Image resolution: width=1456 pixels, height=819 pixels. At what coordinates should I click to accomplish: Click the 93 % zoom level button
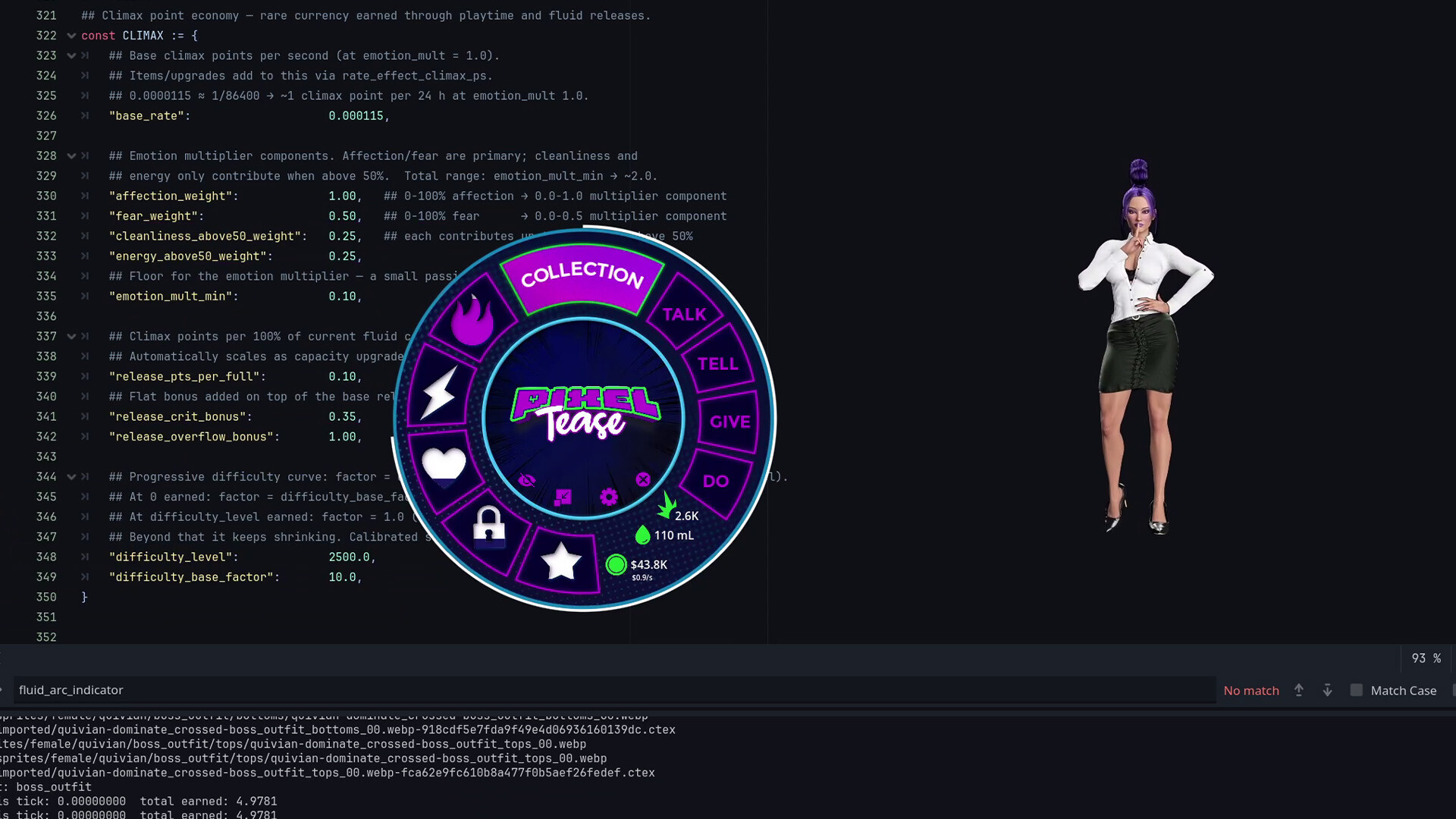(1426, 658)
